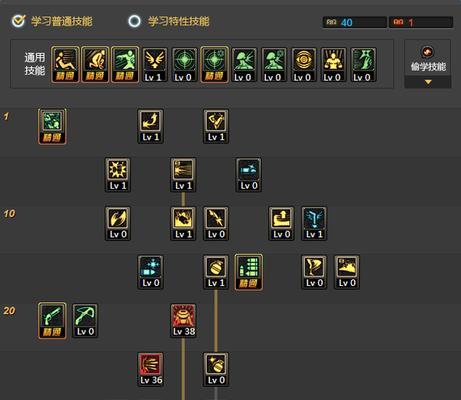Screen dimensions: 461x400
Task: Expand the 偷学技能 dropdown arrow
Action: 428,82
